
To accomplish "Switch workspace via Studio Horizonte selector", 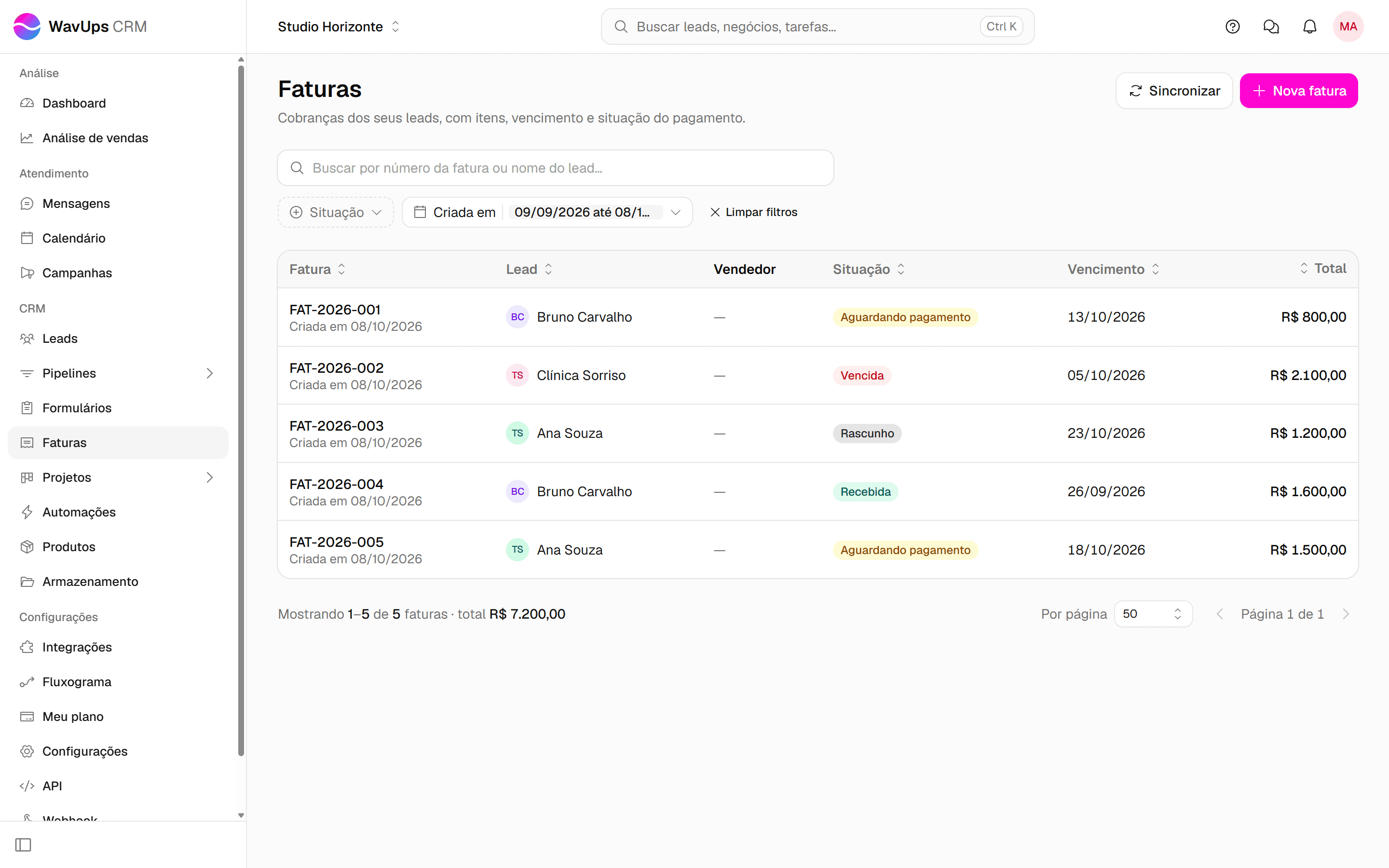I will point(339,27).
